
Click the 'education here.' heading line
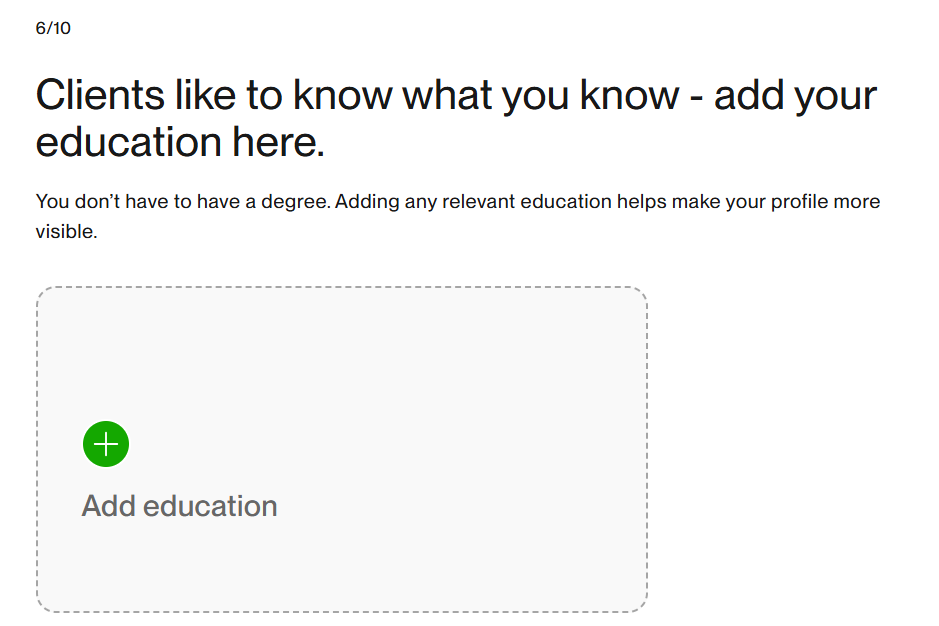[x=180, y=142]
